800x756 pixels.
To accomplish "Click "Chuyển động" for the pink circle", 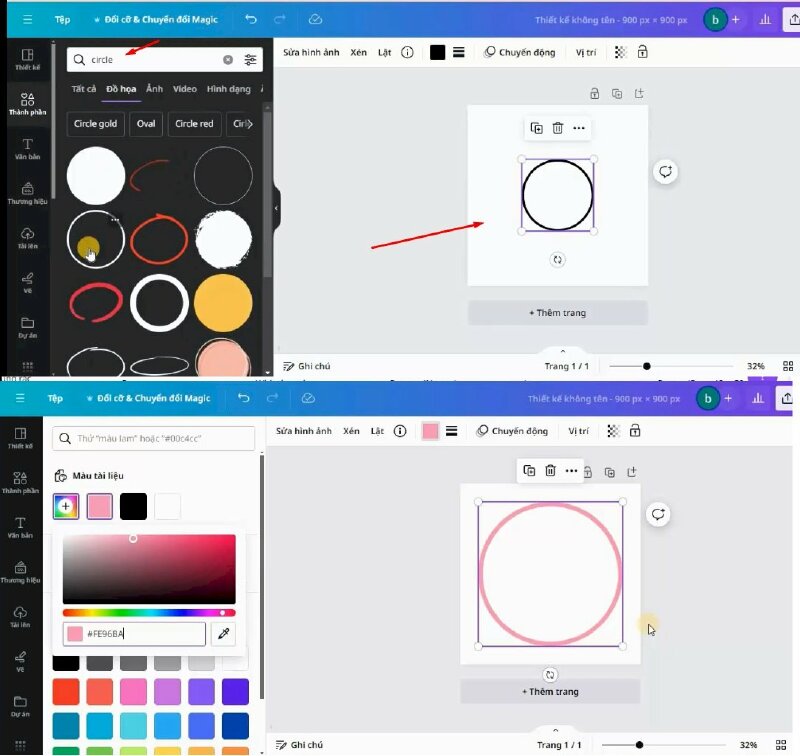I will [512, 431].
